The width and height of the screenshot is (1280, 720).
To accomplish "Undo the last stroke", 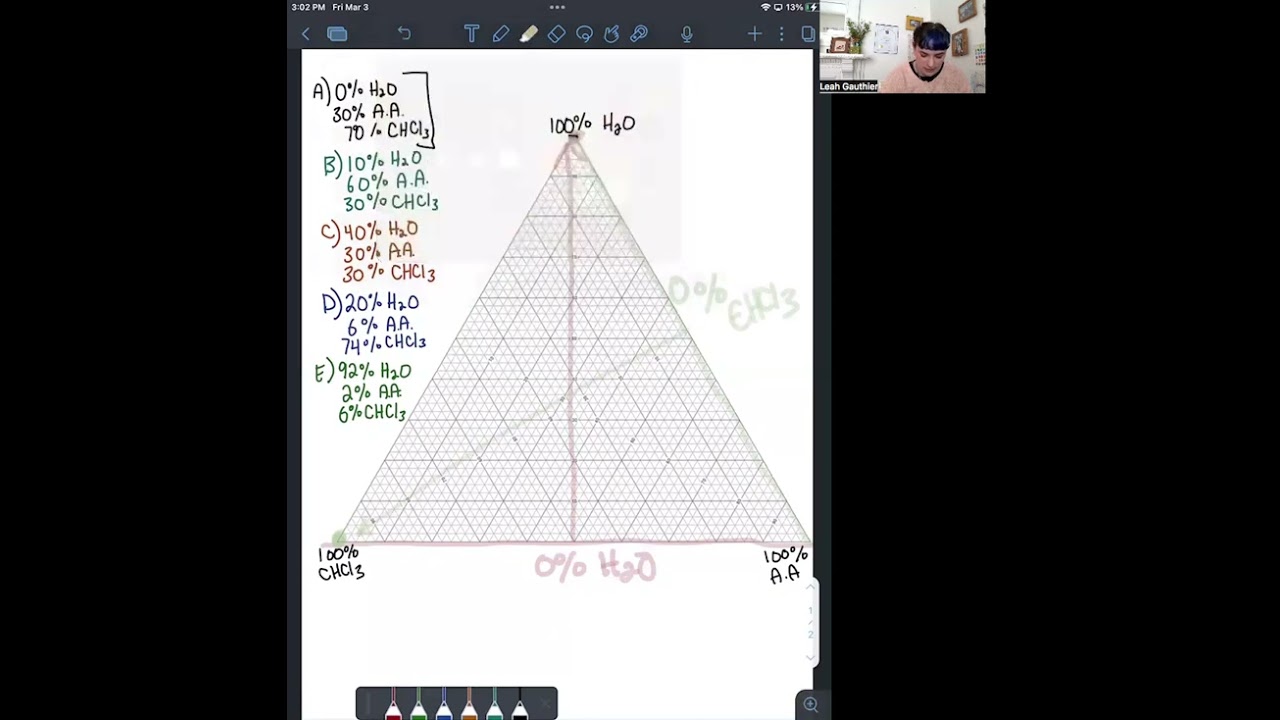I will (x=404, y=34).
